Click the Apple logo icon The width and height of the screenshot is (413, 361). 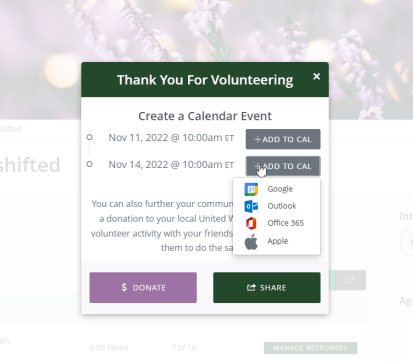(x=251, y=241)
